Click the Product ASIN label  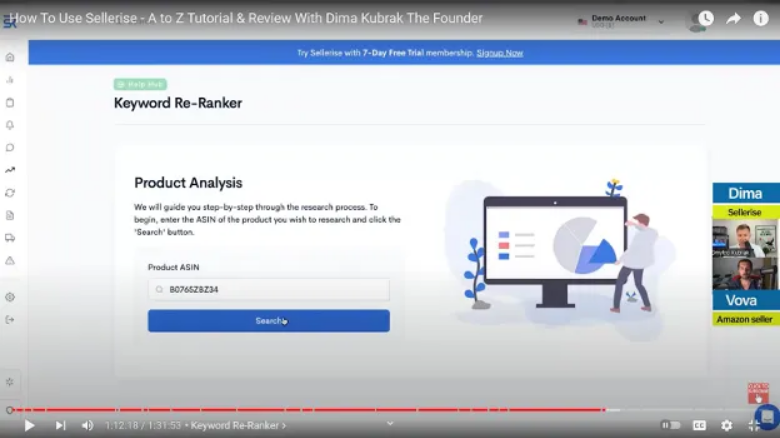click(x=174, y=267)
